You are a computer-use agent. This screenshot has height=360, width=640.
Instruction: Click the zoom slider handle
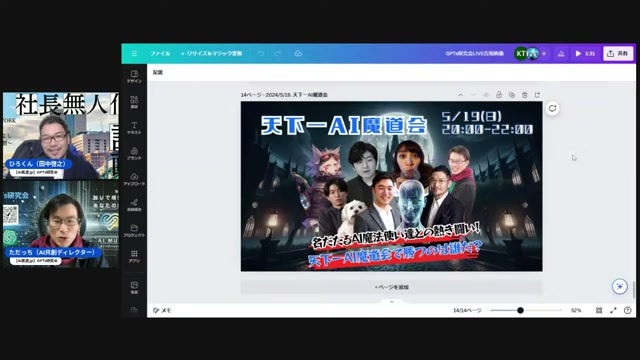(520, 311)
